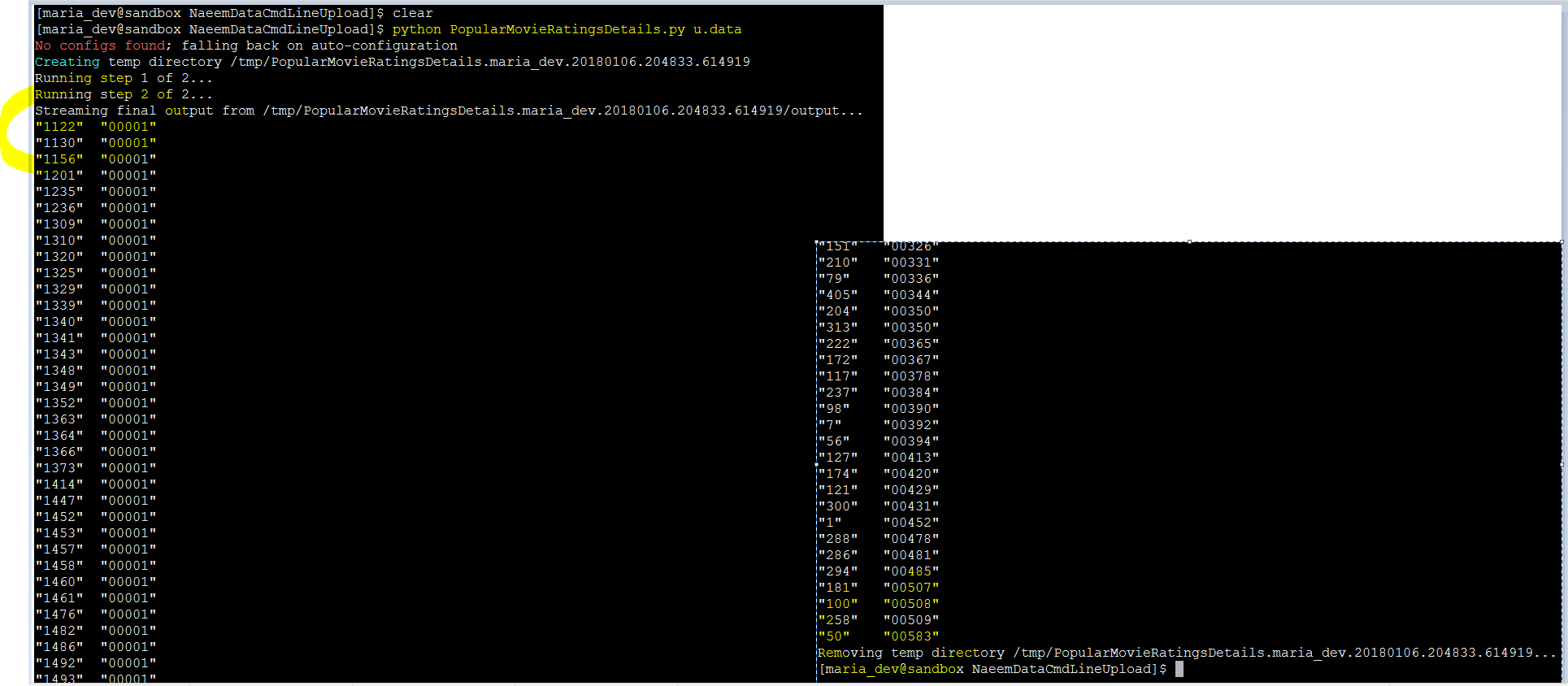
Task: Click the red "No configs found" message
Action: (100, 46)
